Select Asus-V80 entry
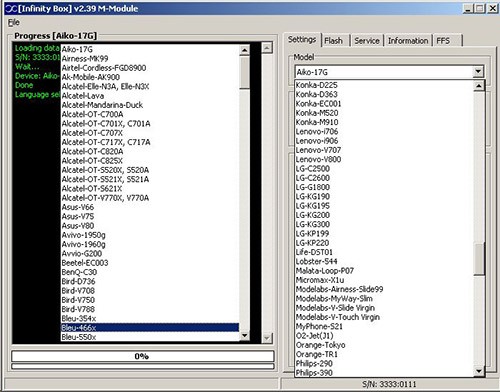Viewport: 500px width, 392px height. [x=150, y=226]
